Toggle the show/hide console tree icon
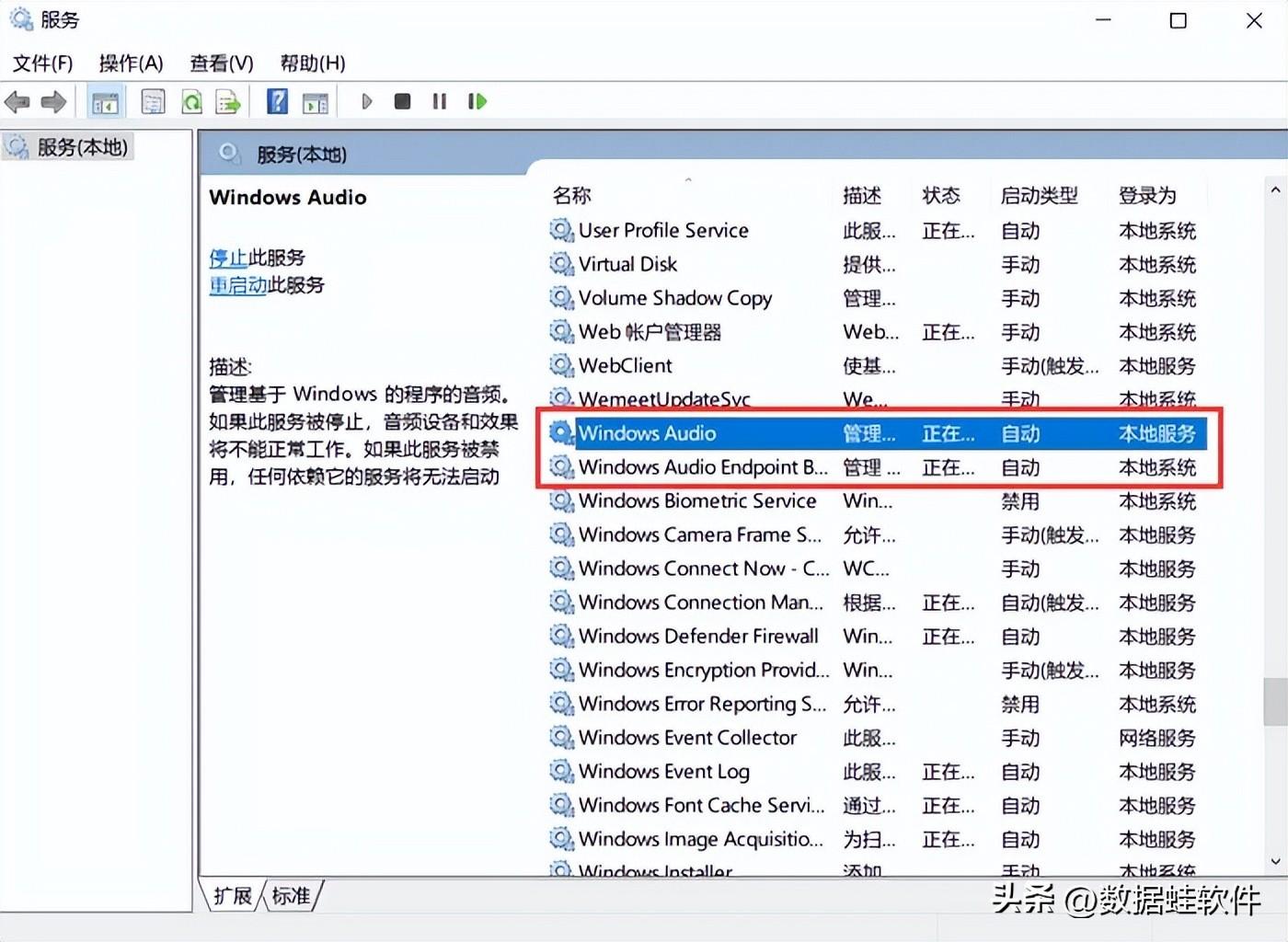Viewport: 1288px width, 942px height. [x=105, y=102]
